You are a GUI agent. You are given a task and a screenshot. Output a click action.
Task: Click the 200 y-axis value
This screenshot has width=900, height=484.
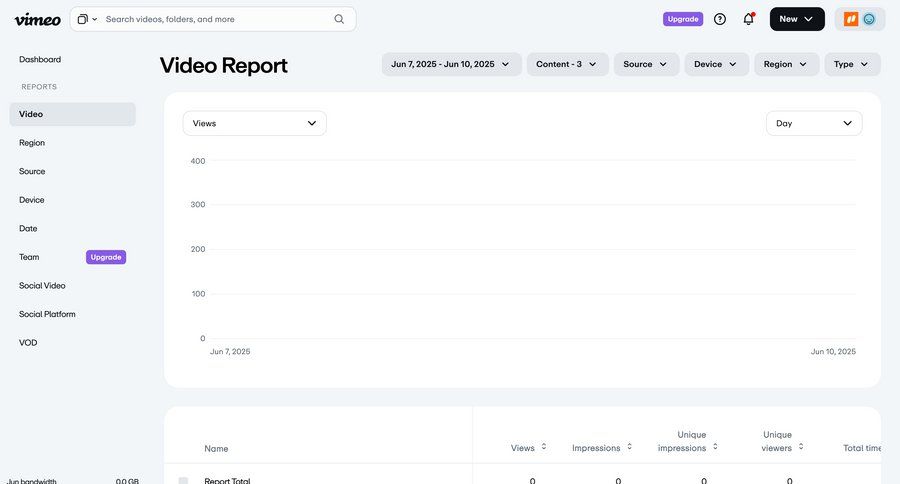click(x=198, y=249)
